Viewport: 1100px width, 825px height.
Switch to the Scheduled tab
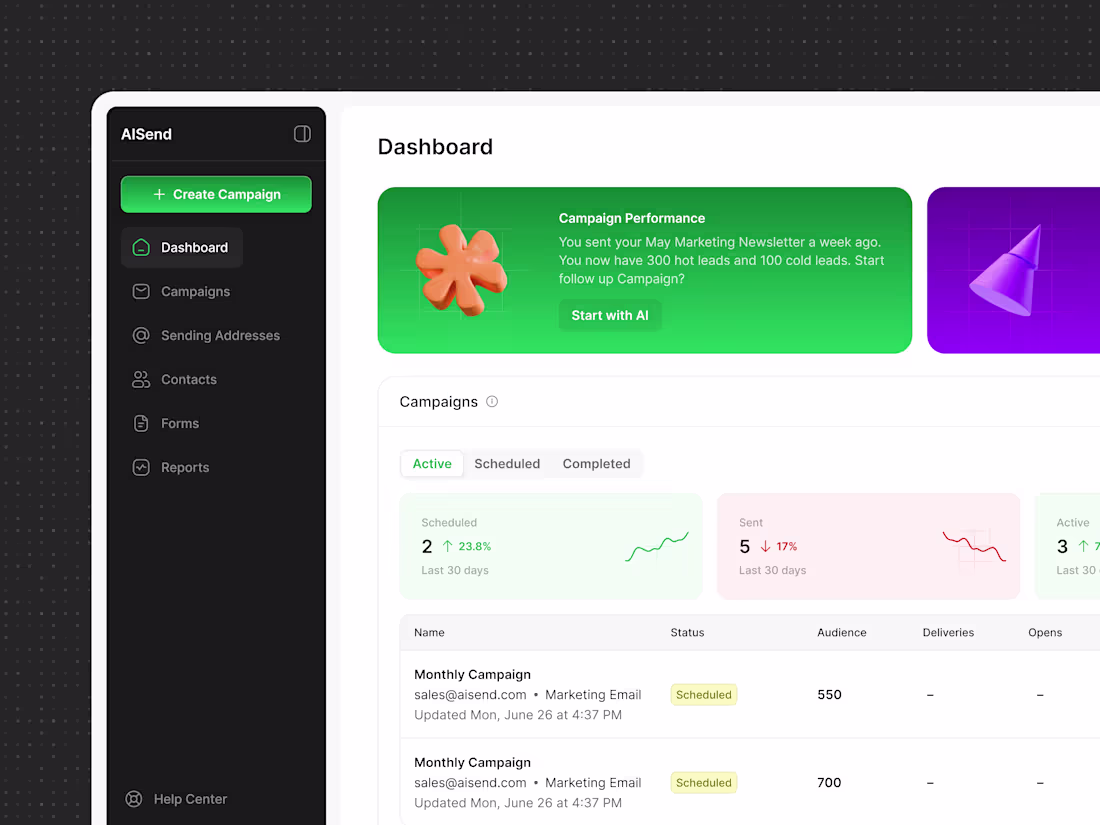507,464
